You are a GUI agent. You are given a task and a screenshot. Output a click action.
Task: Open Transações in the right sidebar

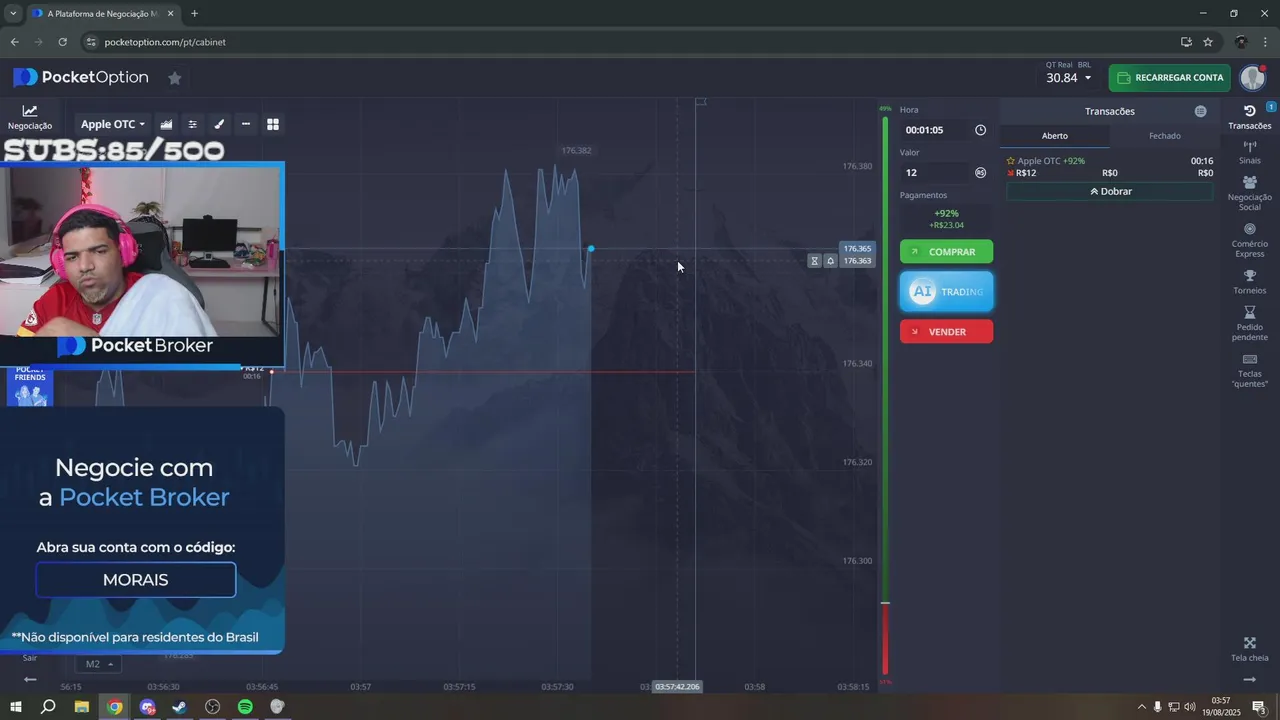[x=1250, y=116]
